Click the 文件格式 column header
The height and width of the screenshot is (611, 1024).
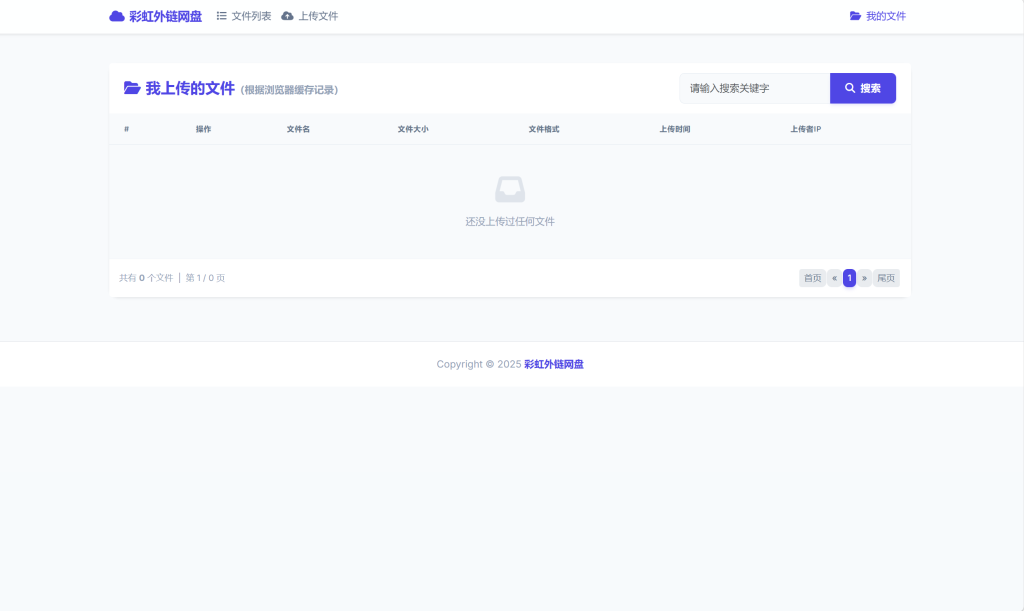543,130
